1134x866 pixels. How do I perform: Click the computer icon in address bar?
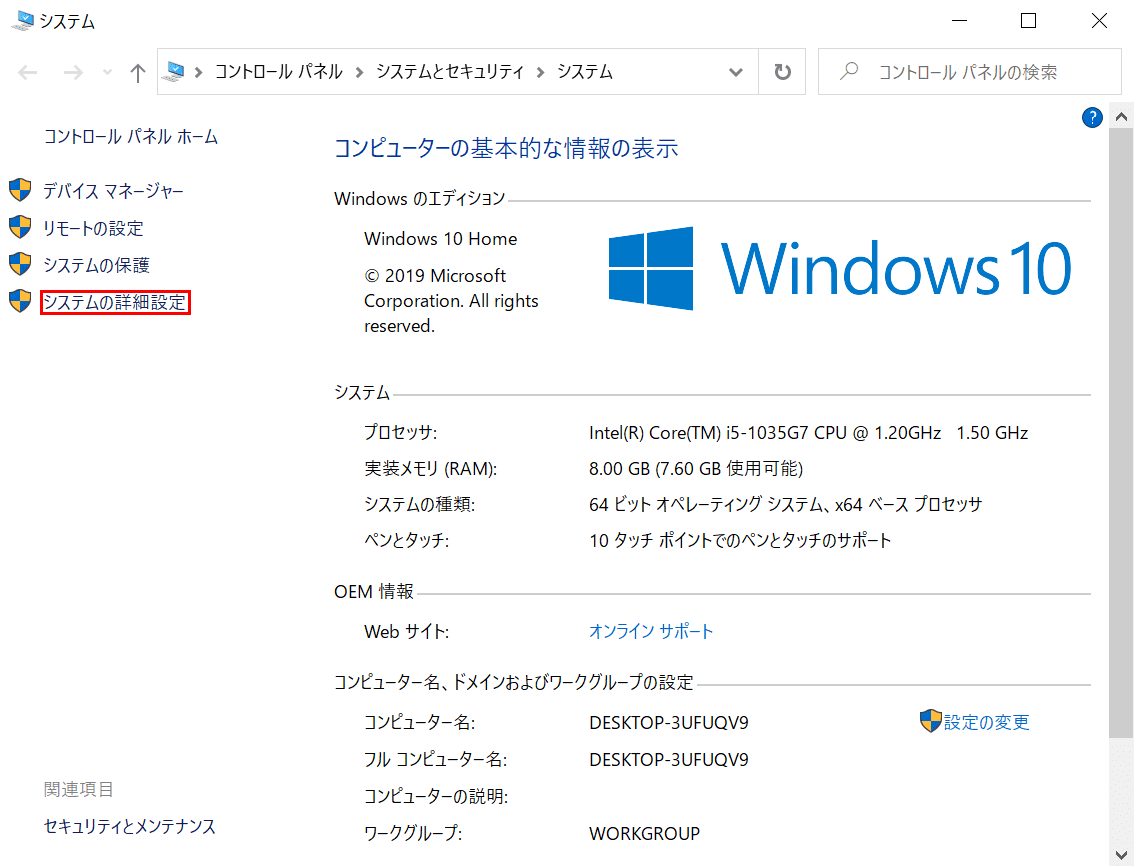pyautogui.click(x=174, y=72)
